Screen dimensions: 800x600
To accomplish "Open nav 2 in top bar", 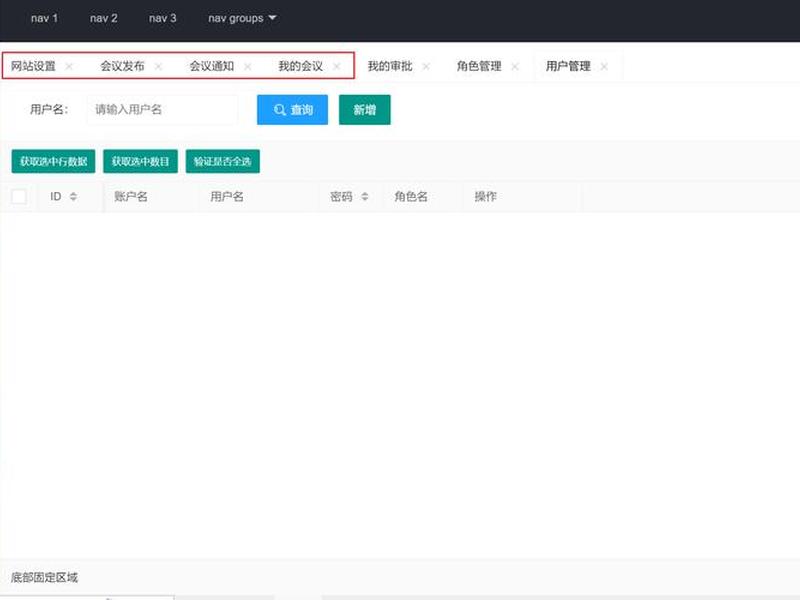I will pos(104,18).
